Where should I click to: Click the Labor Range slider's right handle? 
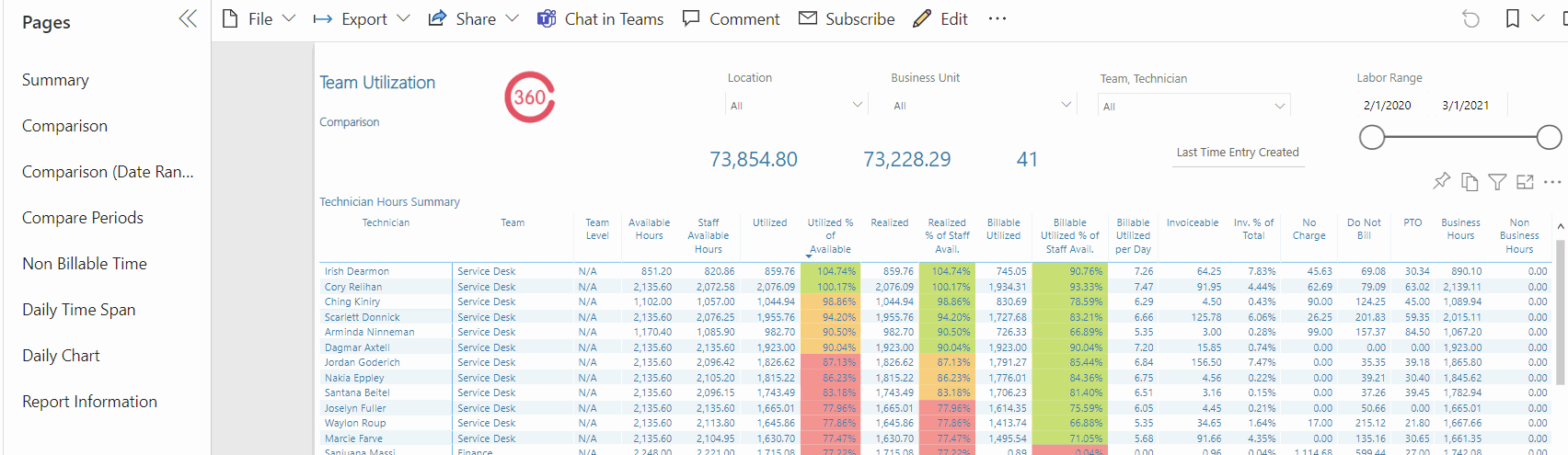tap(1549, 138)
